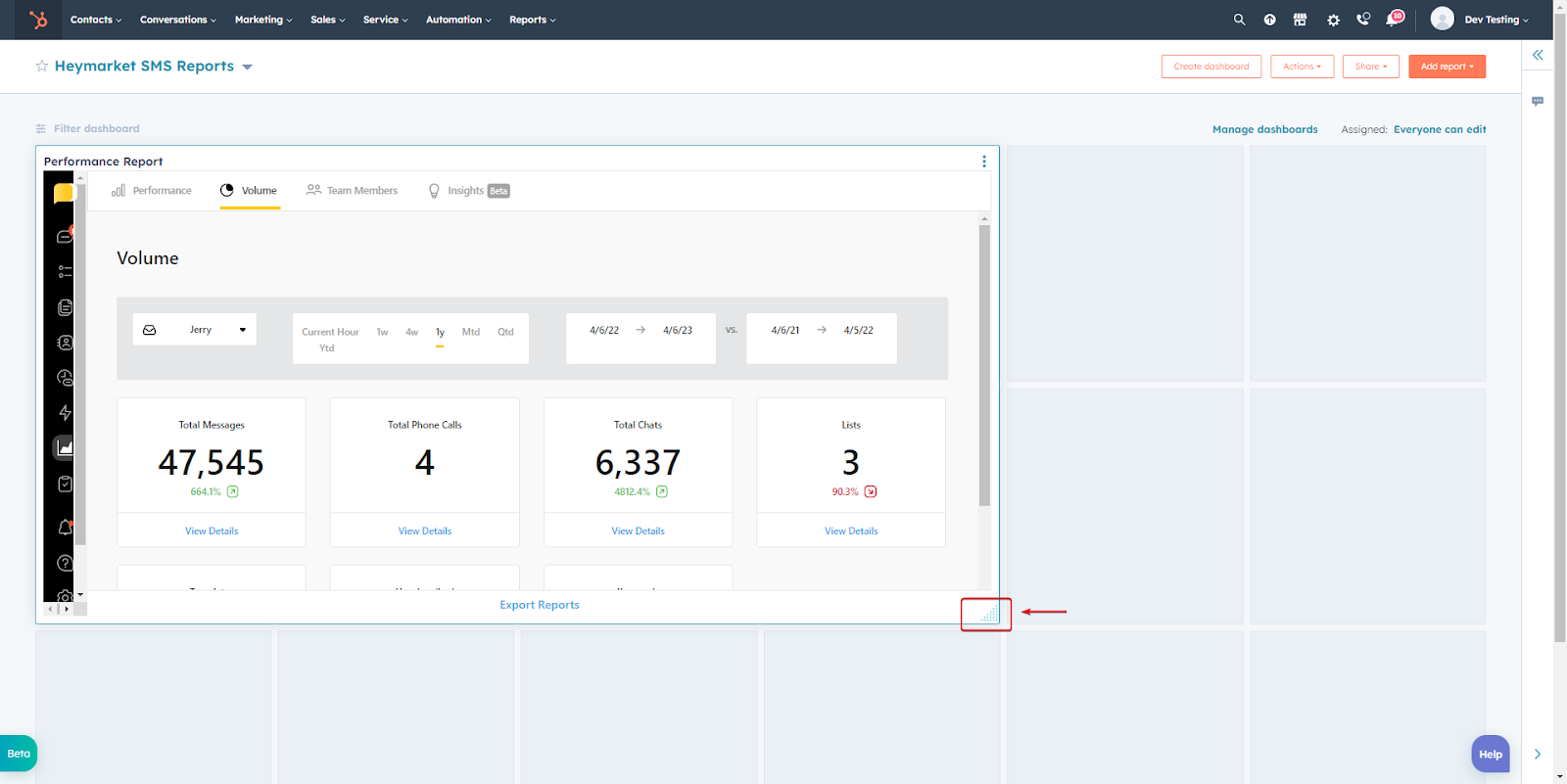Viewport: 1567px width, 784px height.
Task: Open the Automation navigation menu
Action: [458, 20]
